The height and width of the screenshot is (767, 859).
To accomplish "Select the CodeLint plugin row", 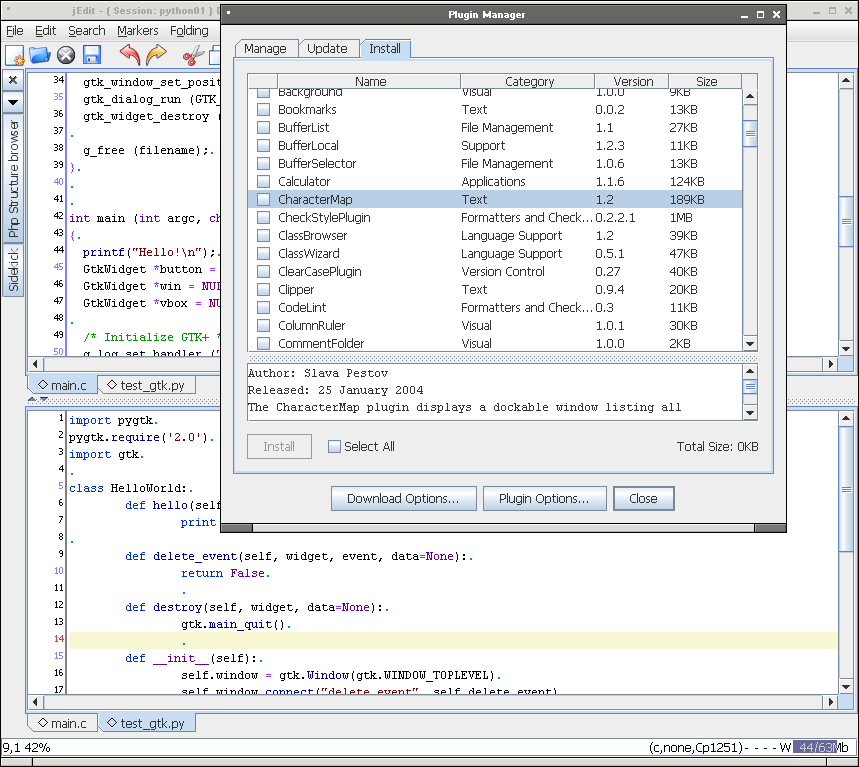I will click(495, 307).
